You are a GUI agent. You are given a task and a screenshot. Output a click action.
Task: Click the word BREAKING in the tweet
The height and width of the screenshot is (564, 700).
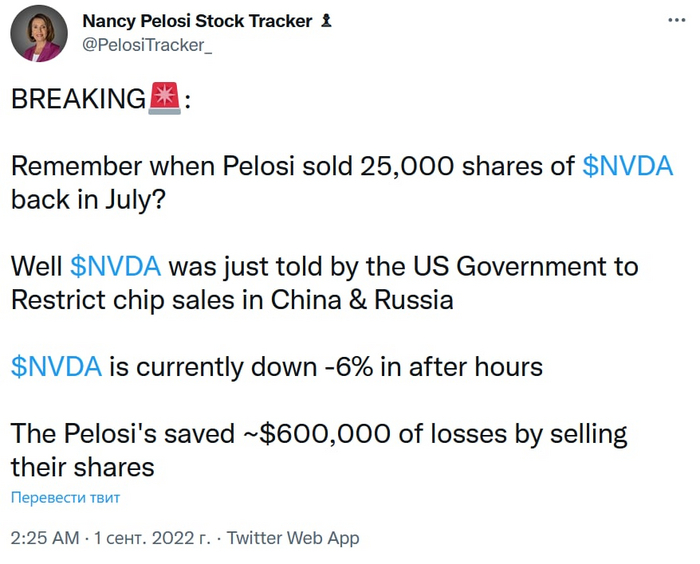coord(78,99)
